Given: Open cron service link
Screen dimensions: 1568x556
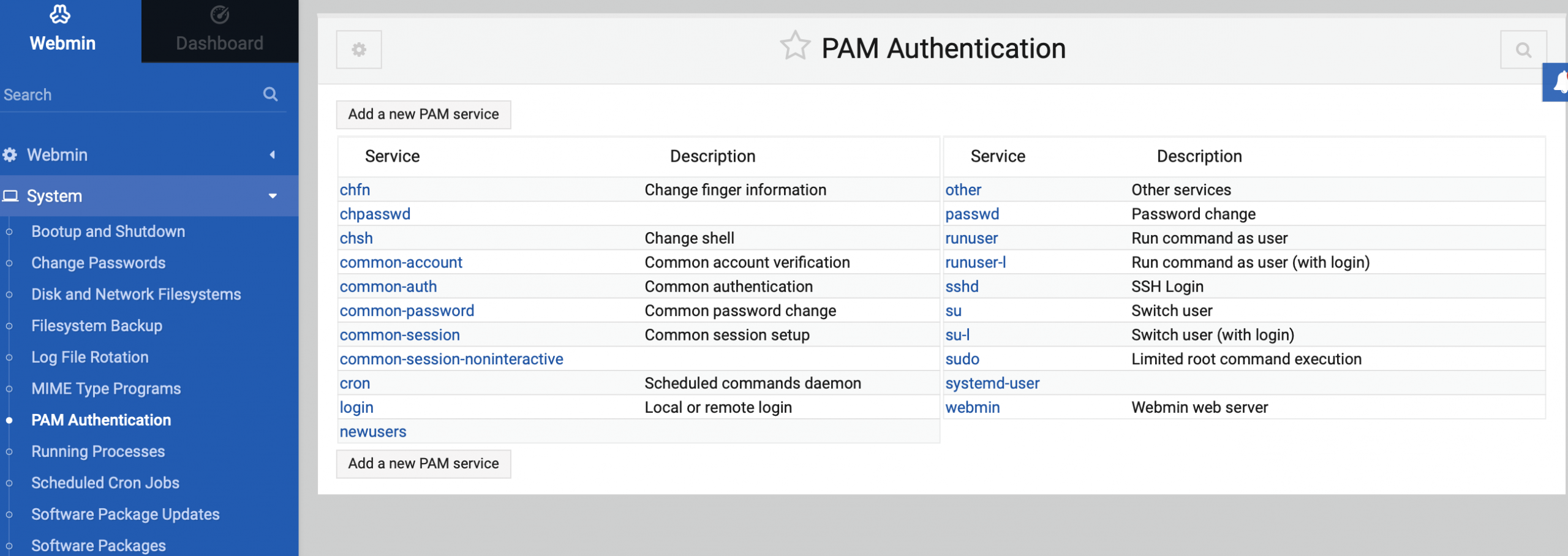Looking at the screenshot, I should [355, 383].
